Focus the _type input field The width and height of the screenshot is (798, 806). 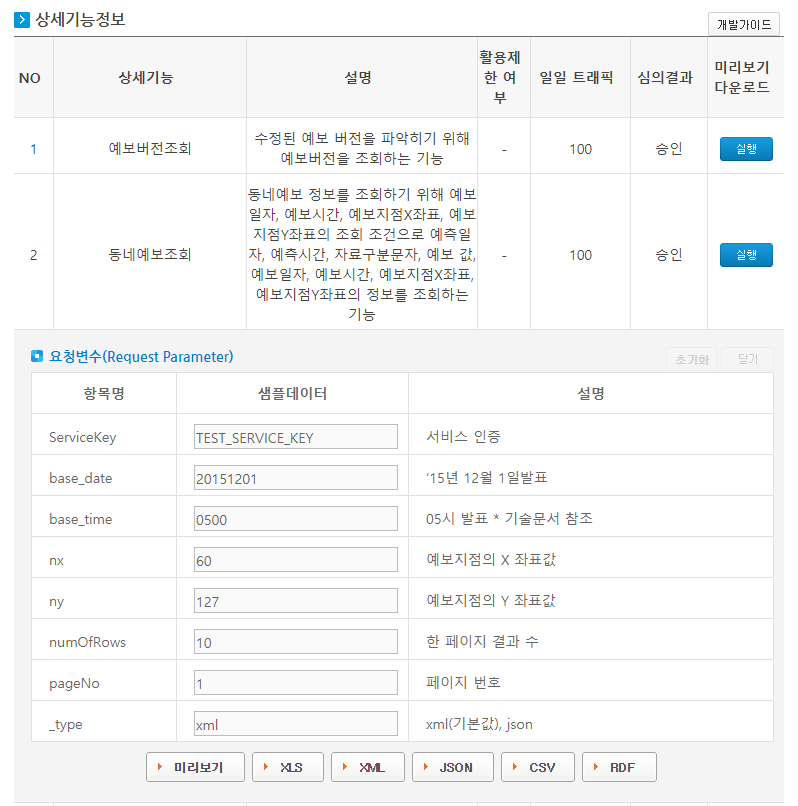(x=296, y=724)
